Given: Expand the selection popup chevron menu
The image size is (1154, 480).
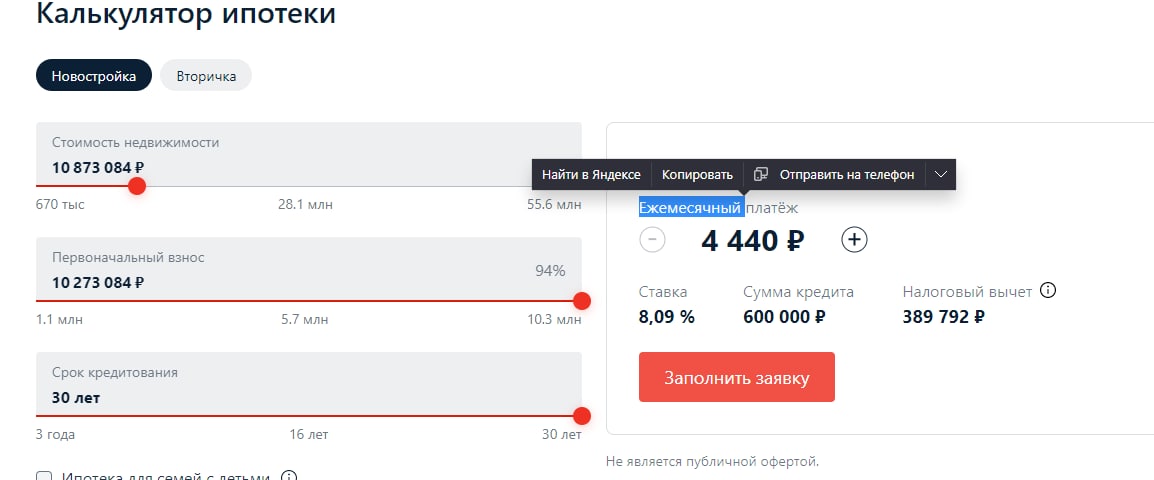Looking at the screenshot, I should [941, 174].
